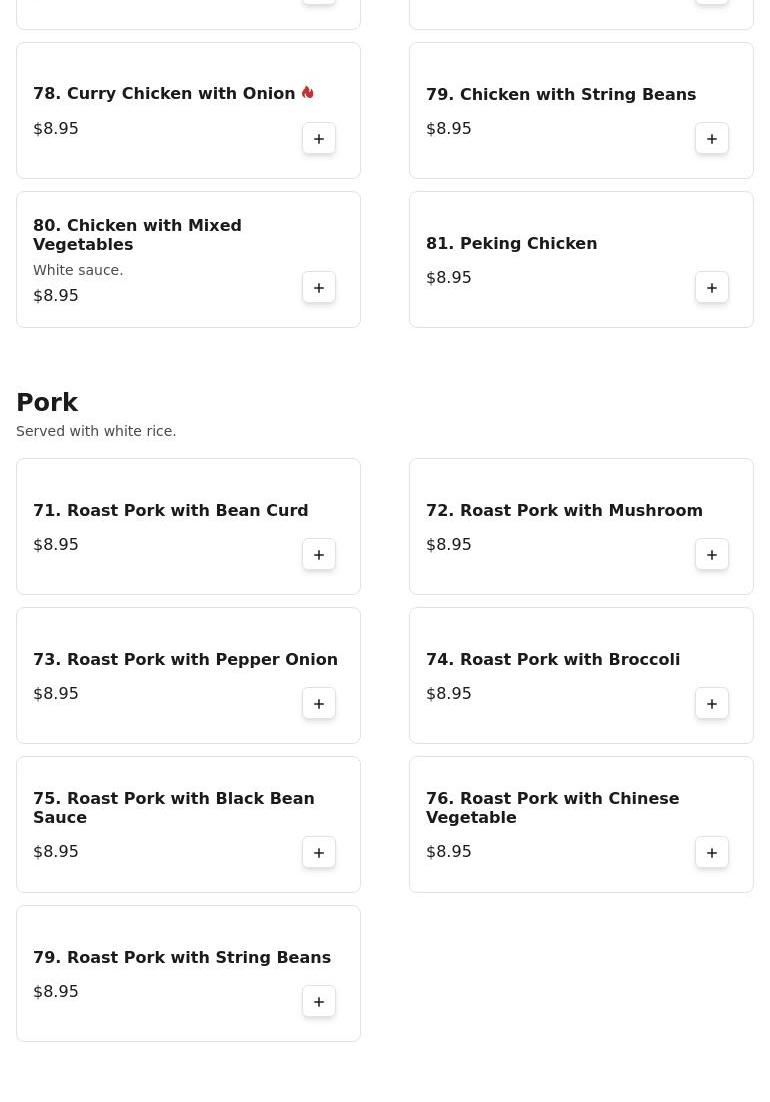Open 81. Peking Chicken item details
Viewport: 770px width, 1102px height.
(x=511, y=243)
